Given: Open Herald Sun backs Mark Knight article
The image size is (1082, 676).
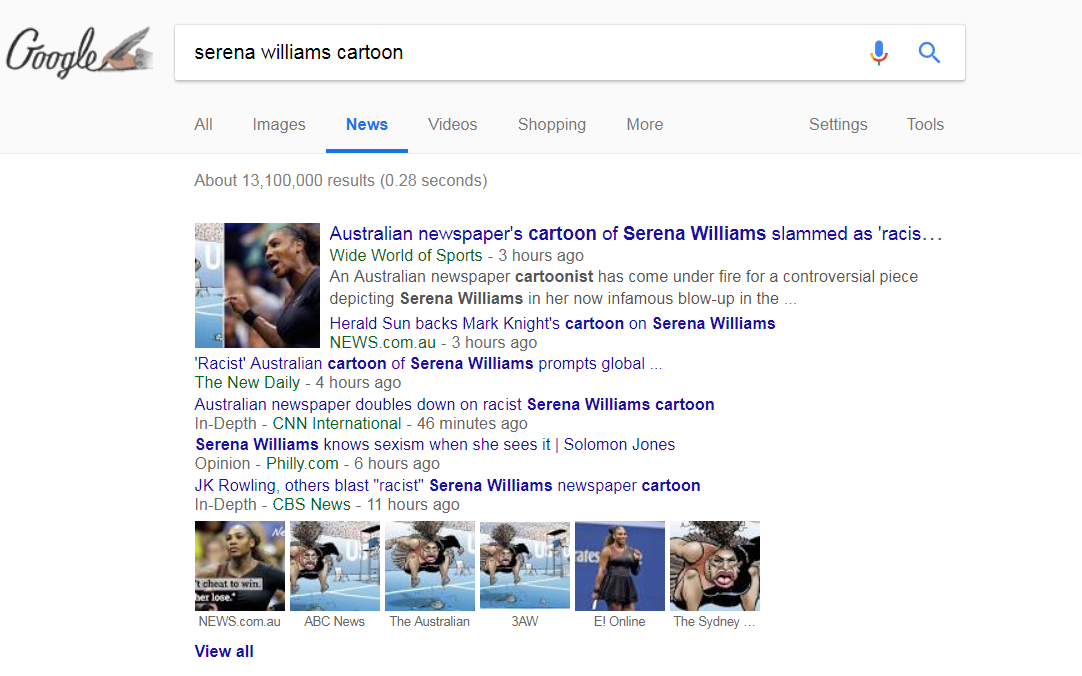Looking at the screenshot, I should click(x=552, y=324).
